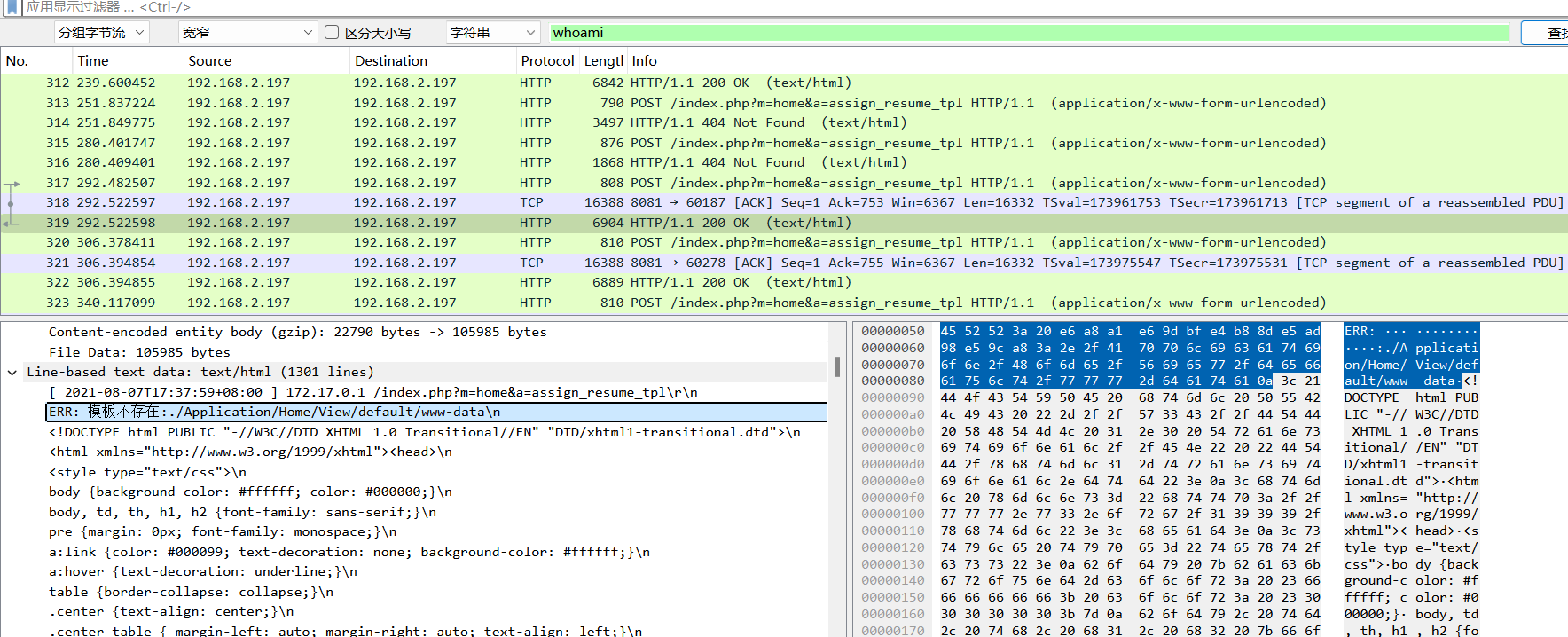Sort by the Time column header

pos(127,61)
